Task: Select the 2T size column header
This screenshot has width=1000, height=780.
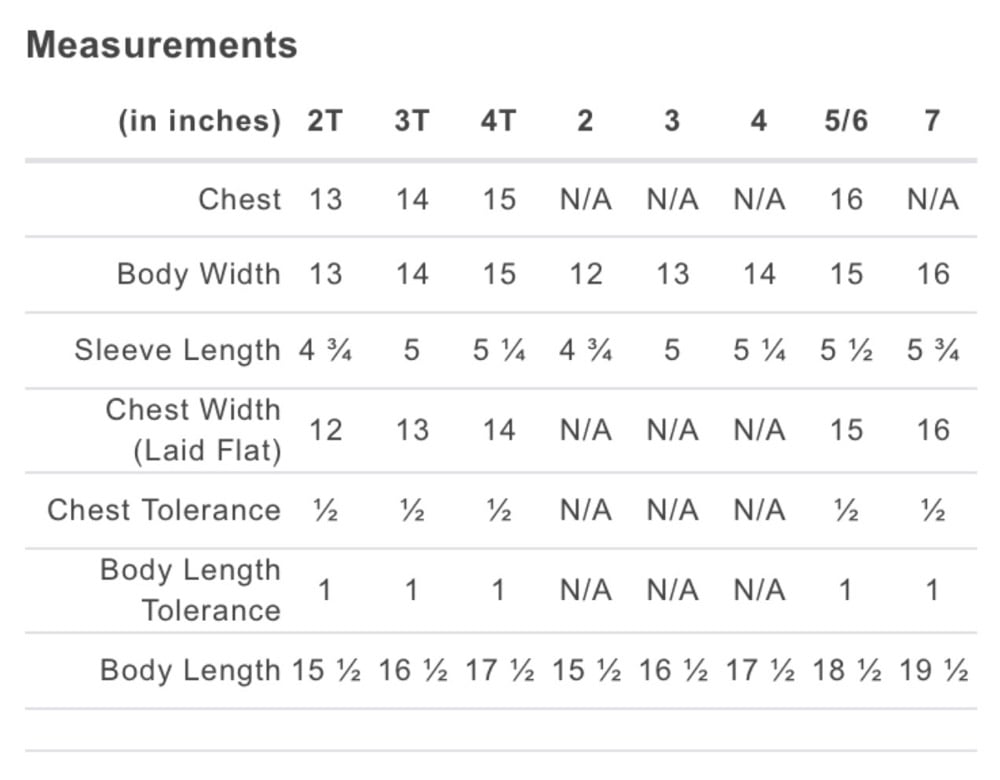Action: tap(325, 121)
